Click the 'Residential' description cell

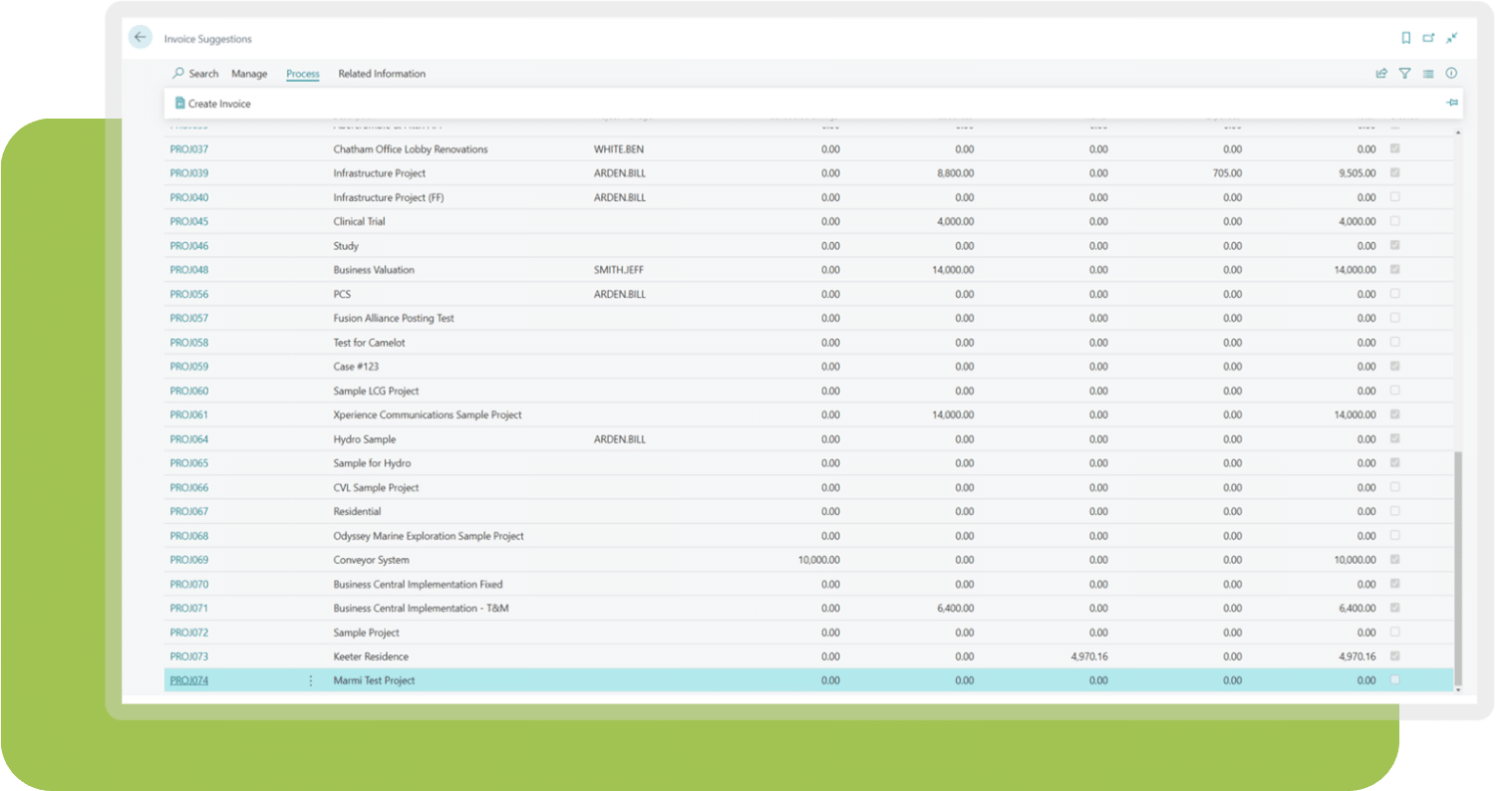point(357,511)
